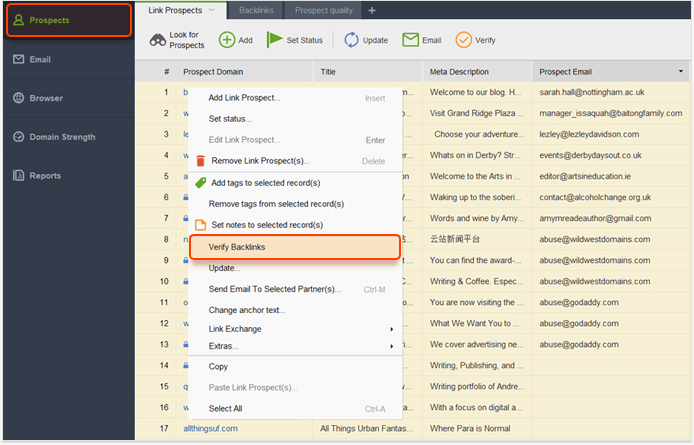Choose Send Email To Selected Partner(s)

(295, 289)
